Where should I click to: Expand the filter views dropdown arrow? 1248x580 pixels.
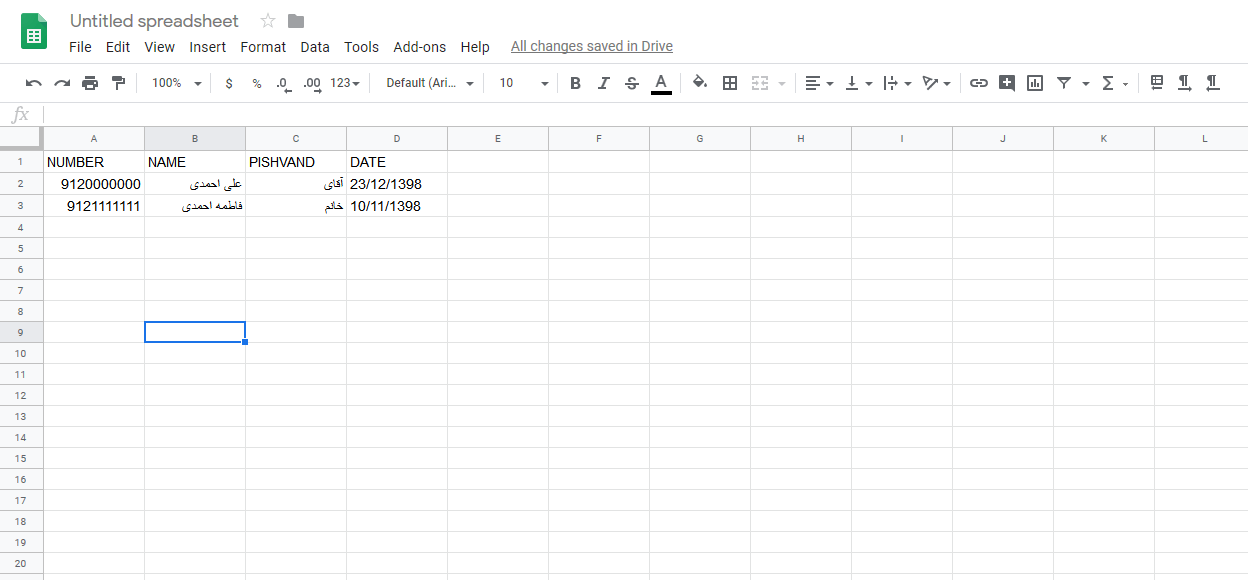[1086, 83]
